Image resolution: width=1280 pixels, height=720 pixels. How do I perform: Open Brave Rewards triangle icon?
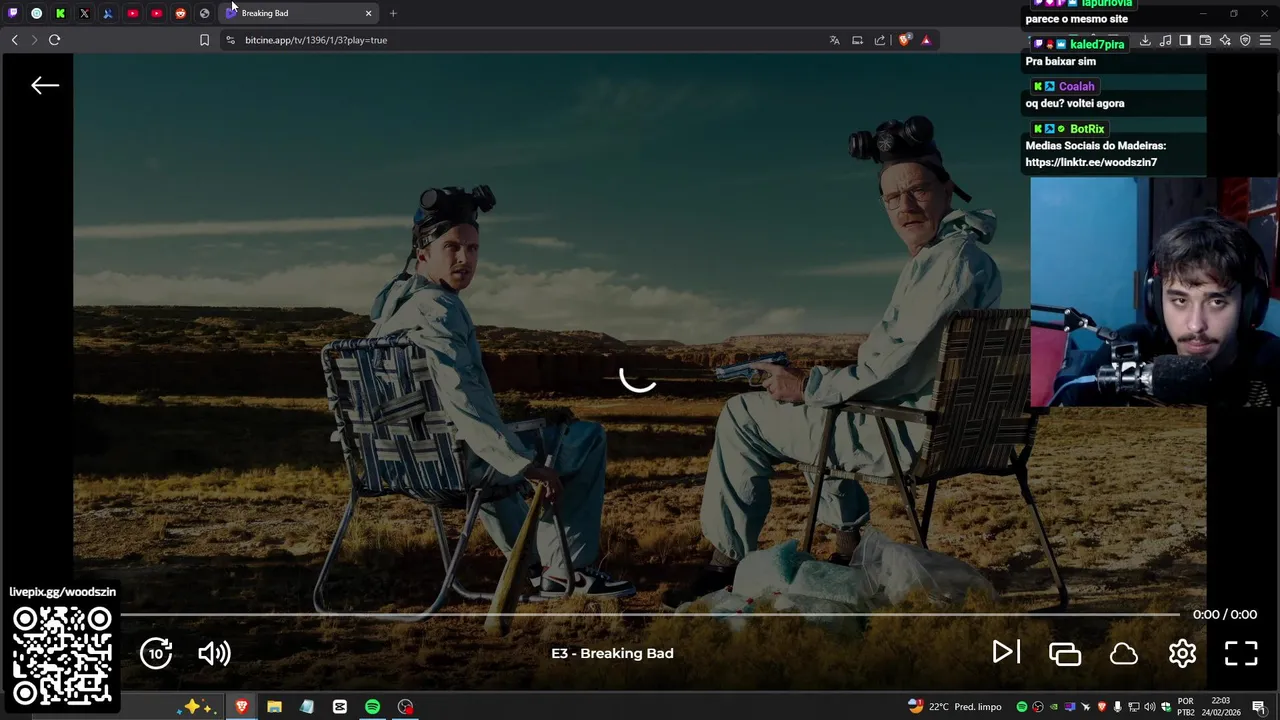[926, 40]
